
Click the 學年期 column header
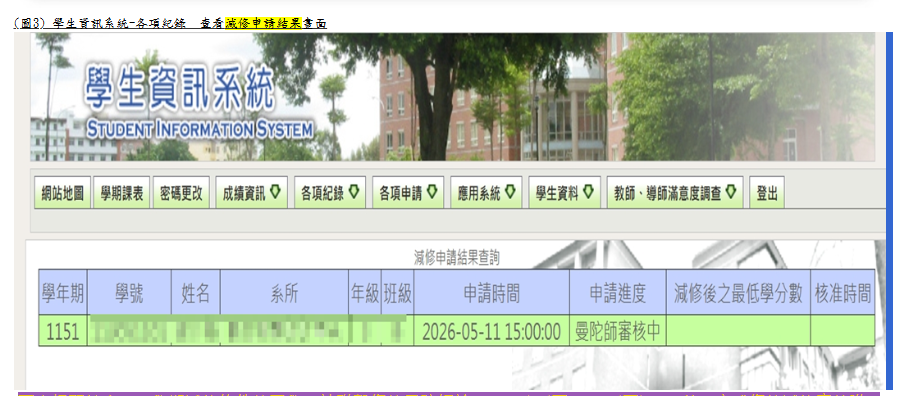pos(63,292)
